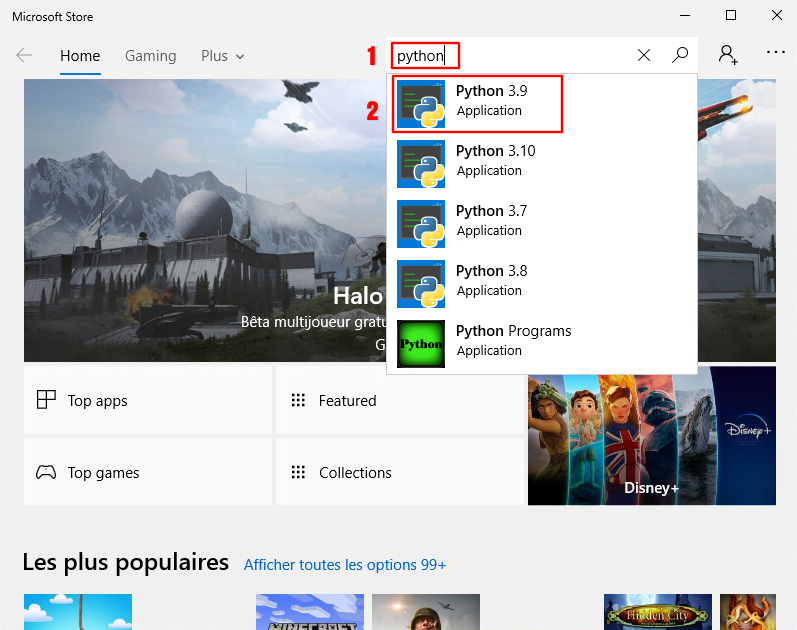
Task: Open the user account sign-in icon
Action: point(728,55)
